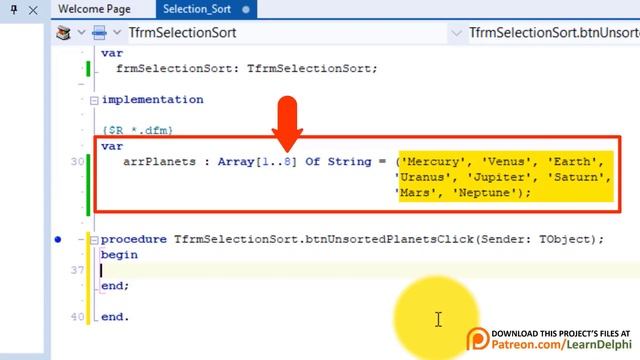Click the 'Saturn' string literal
Screen dimensions: 640x360
[x=576, y=177]
